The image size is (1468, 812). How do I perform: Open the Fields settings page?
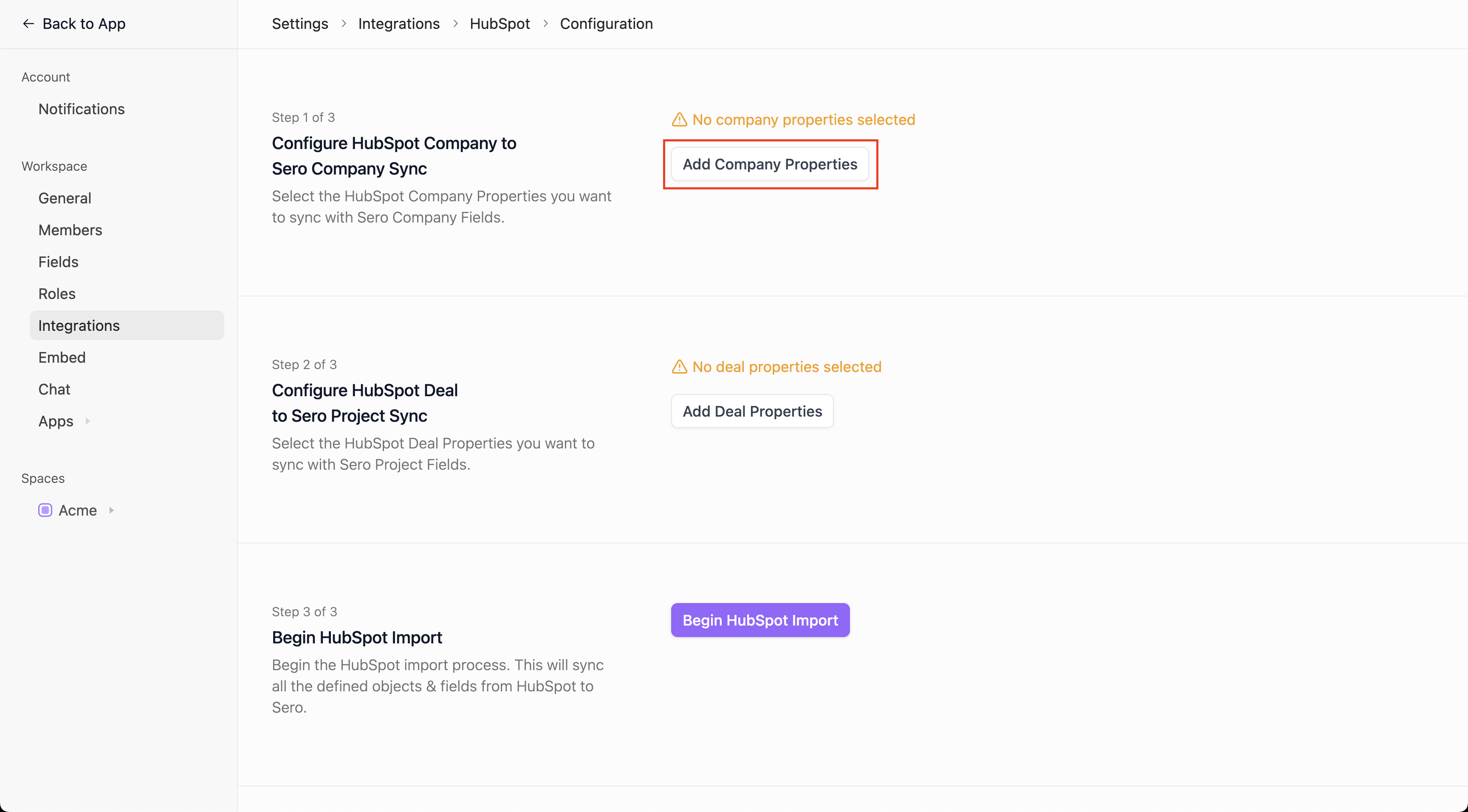tap(58, 262)
